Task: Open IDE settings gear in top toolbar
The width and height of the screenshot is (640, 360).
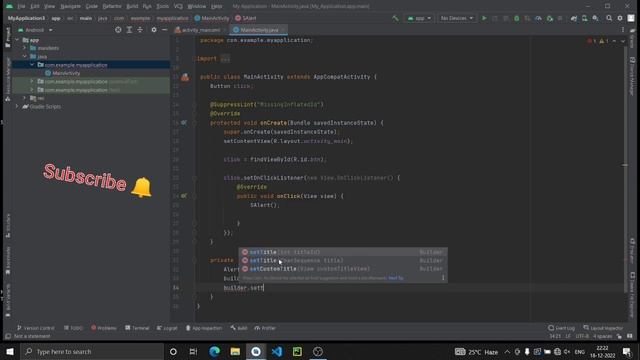Action: (620, 18)
